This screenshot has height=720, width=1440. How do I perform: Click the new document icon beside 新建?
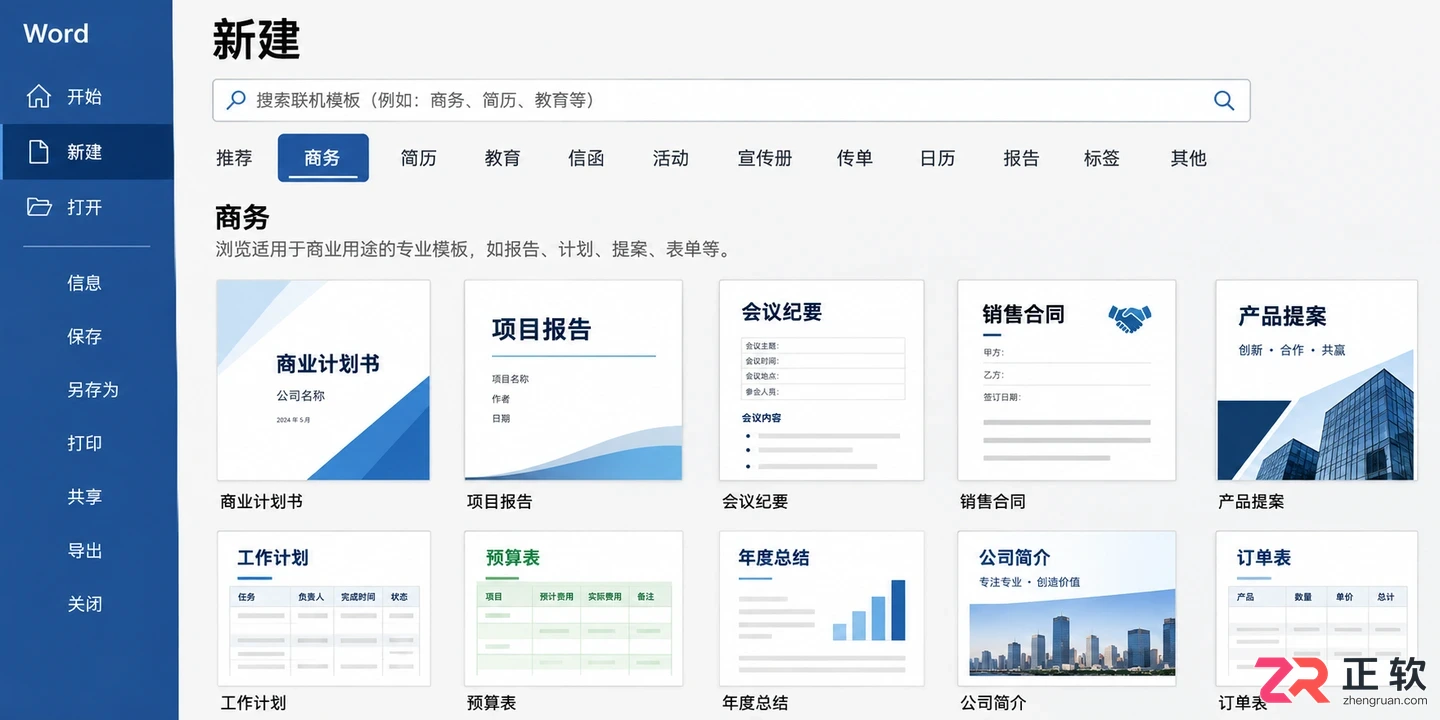(39, 152)
